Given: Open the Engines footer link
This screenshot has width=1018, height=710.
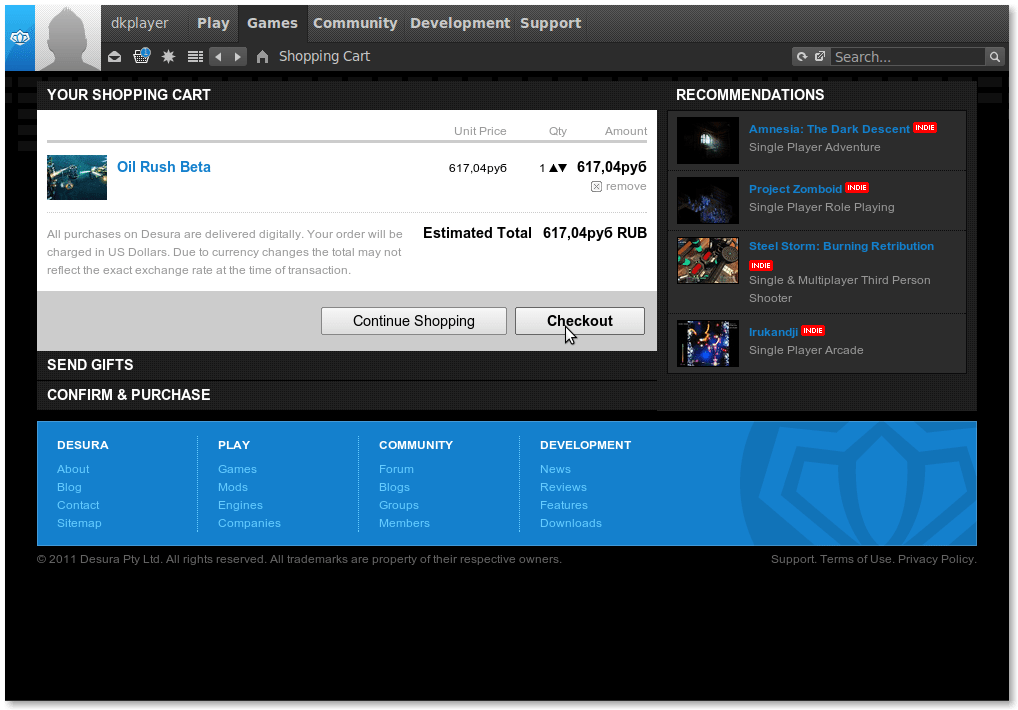Looking at the screenshot, I should click(x=240, y=506).
